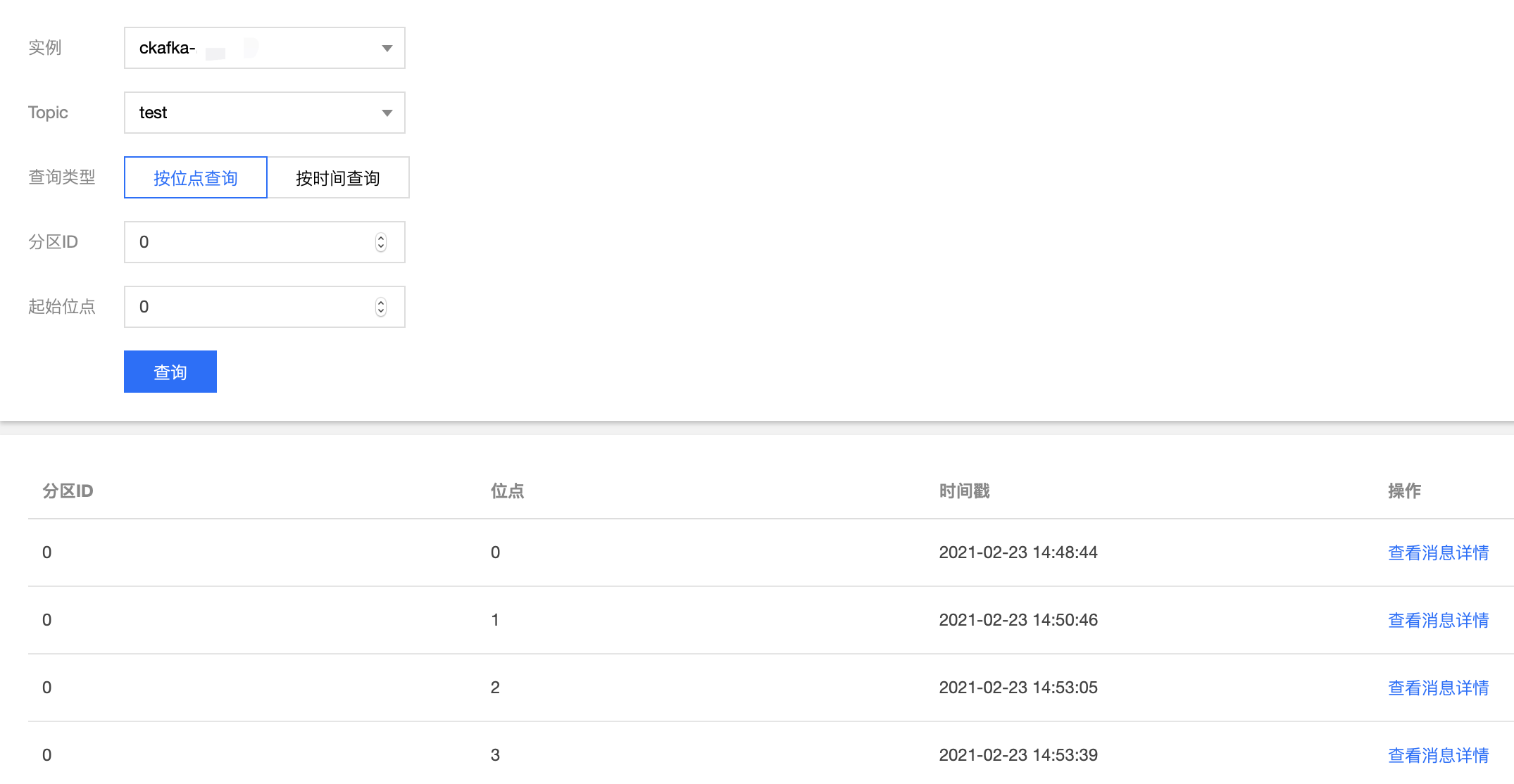Click the 位点 column header
Image resolution: width=1514 pixels, height=784 pixels.
507,491
